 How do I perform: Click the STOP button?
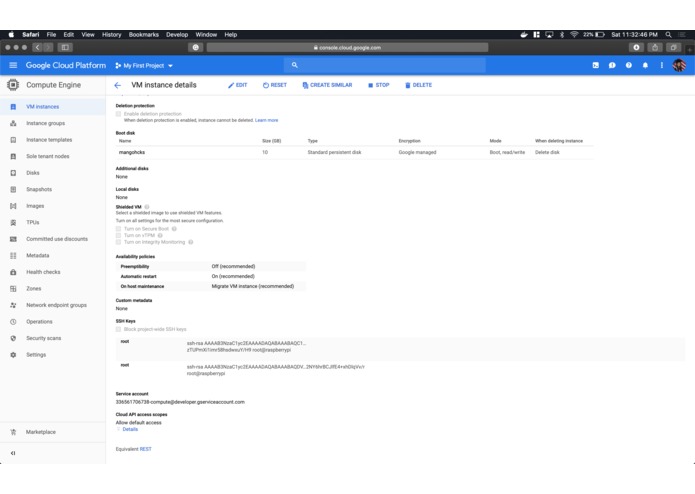pyautogui.click(x=379, y=85)
